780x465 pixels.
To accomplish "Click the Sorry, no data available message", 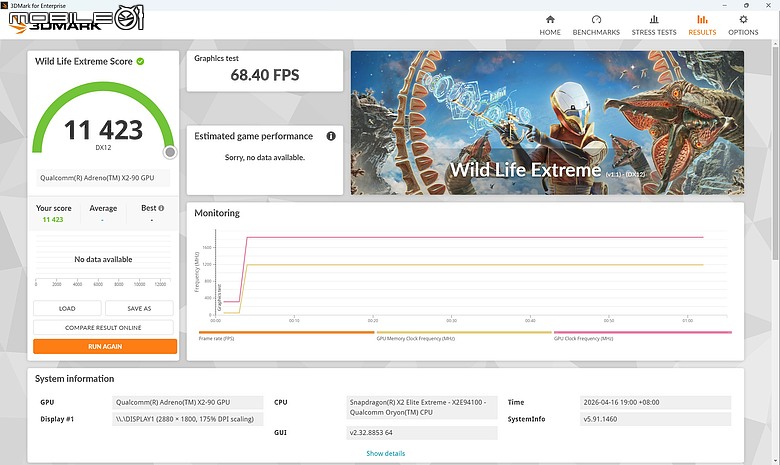I will click(x=265, y=157).
